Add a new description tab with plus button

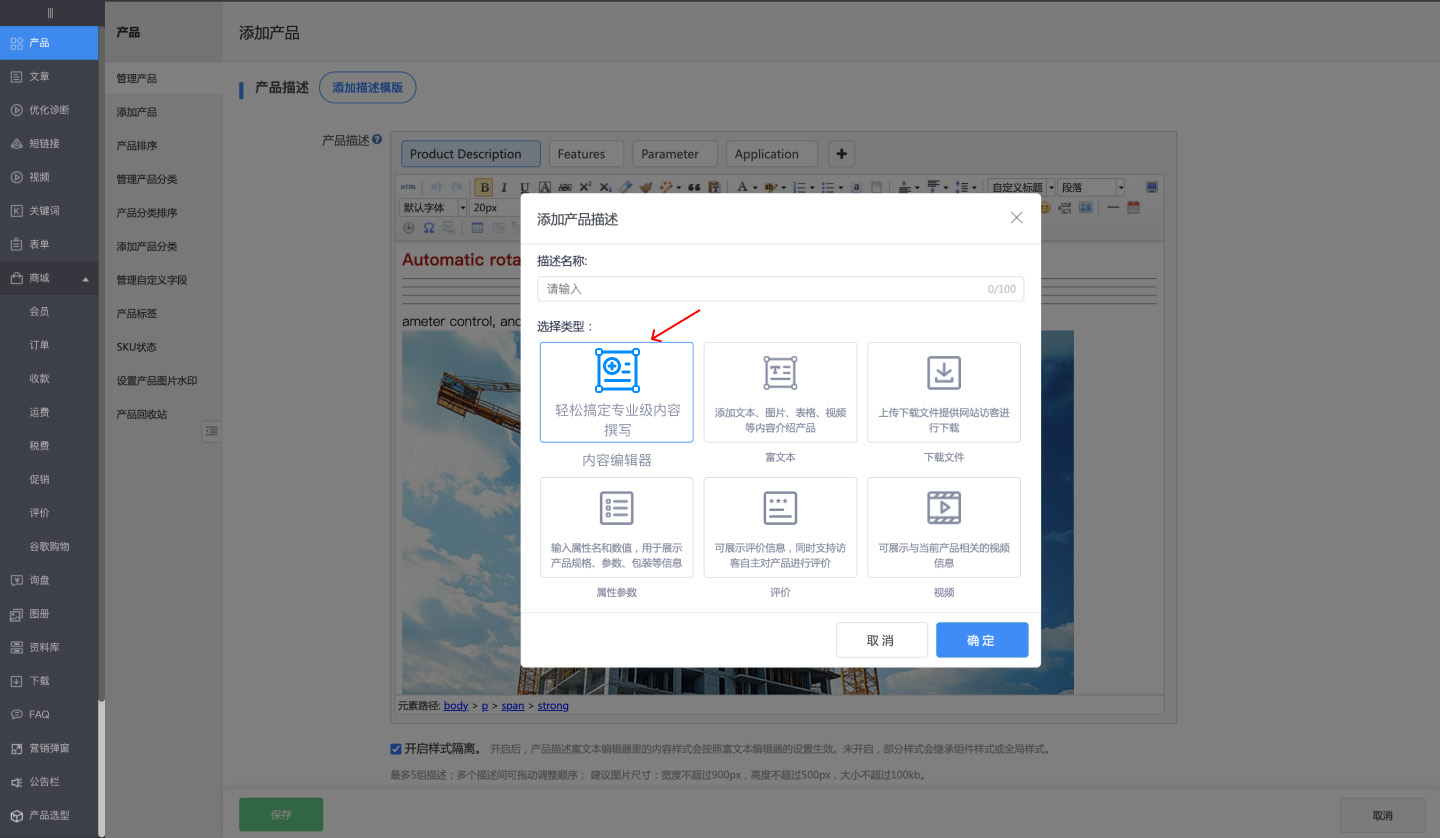coord(841,154)
